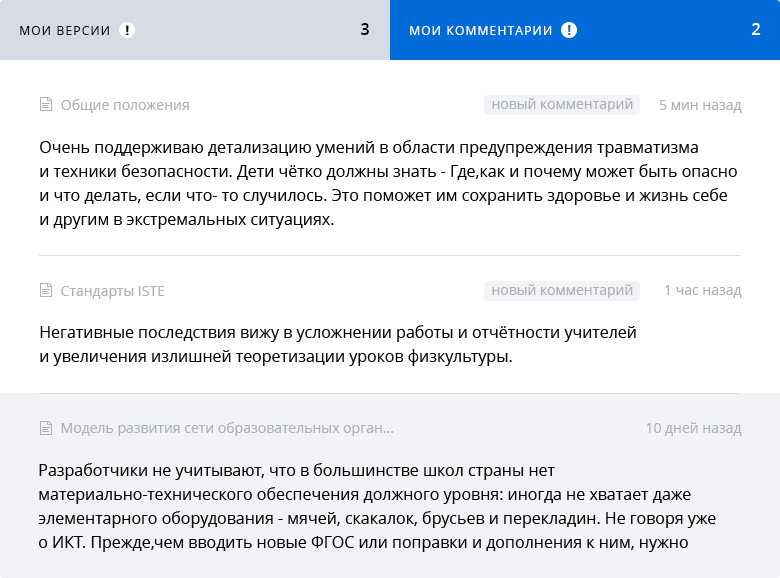This screenshot has height=578, width=780.
Task: Select the Мои комментарии tab
Action: click(x=585, y=30)
